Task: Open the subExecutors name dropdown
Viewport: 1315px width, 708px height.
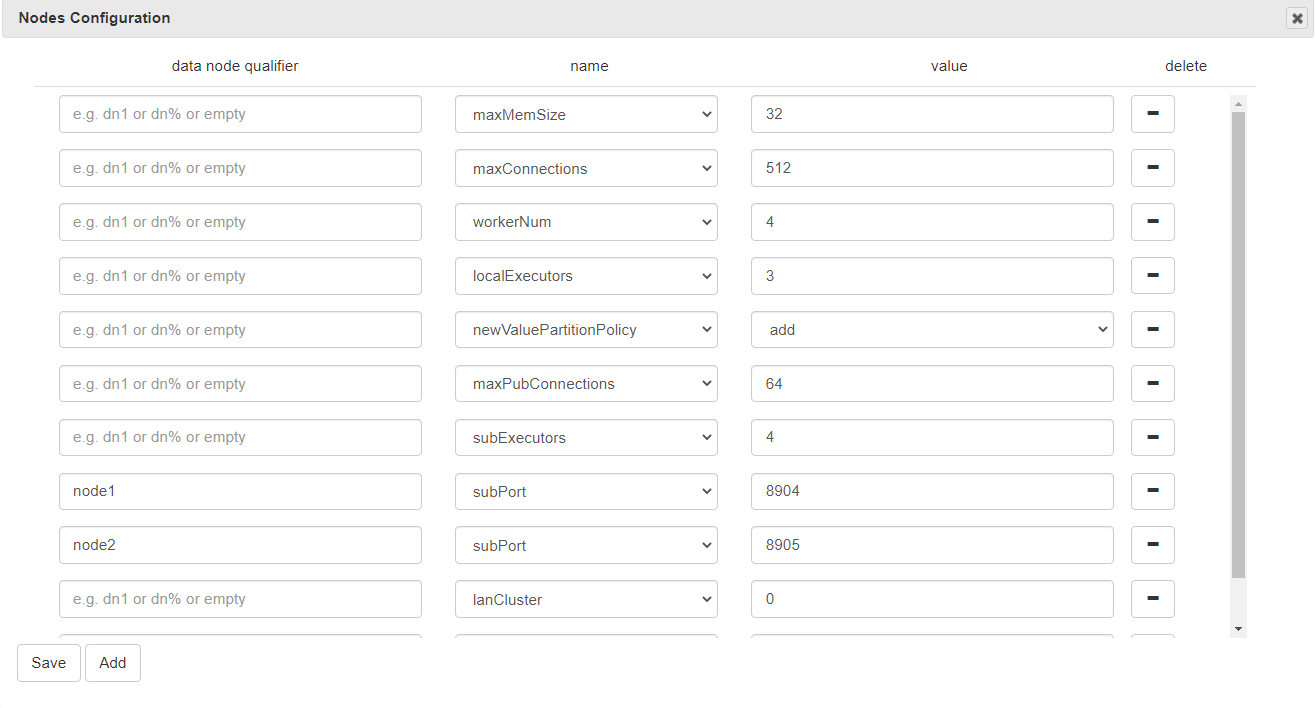Action: point(586,437)
